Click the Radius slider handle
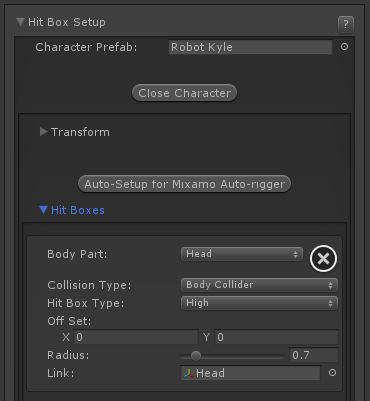 coord(196,356)
